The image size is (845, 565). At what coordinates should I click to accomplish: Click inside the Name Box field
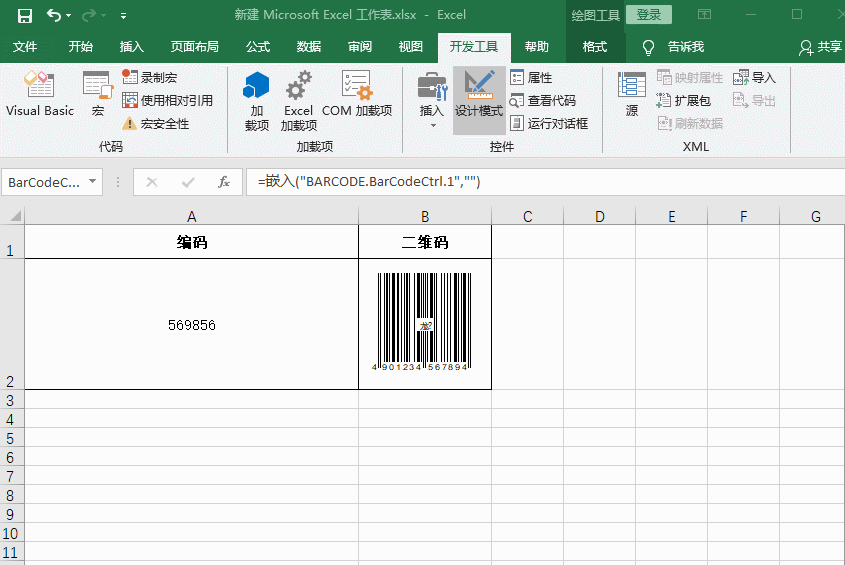(44, 182)
